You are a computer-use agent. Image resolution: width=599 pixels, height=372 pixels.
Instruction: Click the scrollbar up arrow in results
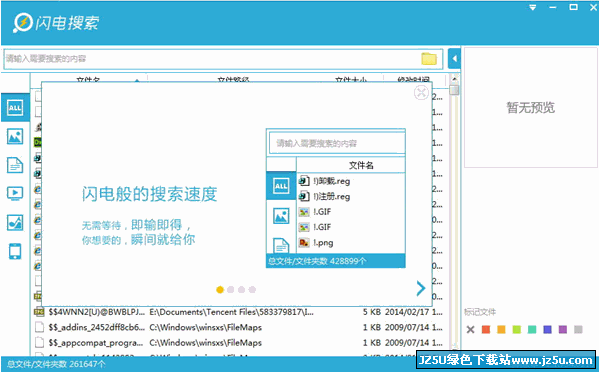click(454, 79)
